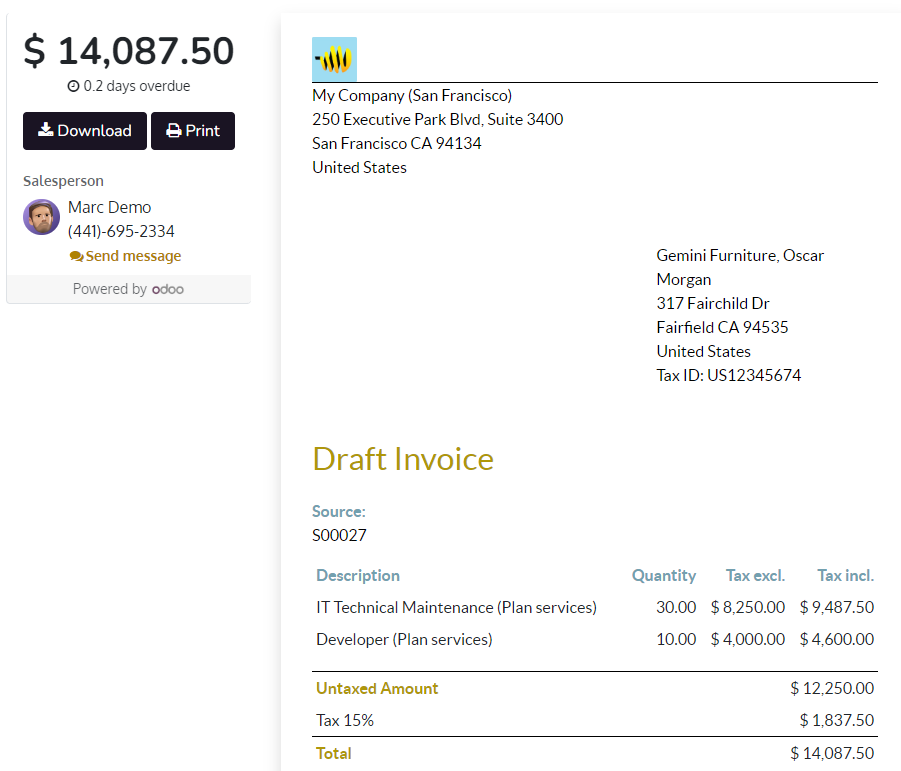
Task: Click the Quantity column header
Action: [x=663, y=575]
